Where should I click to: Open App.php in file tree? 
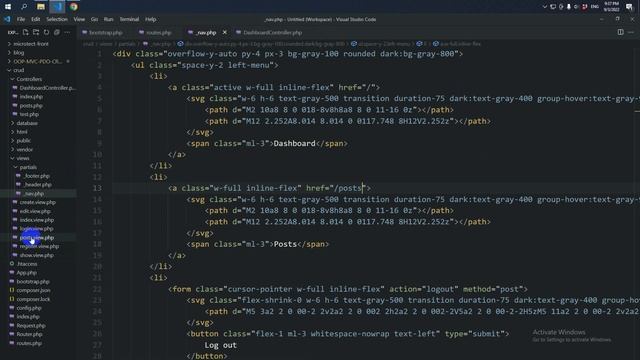(x=27, y=273)
